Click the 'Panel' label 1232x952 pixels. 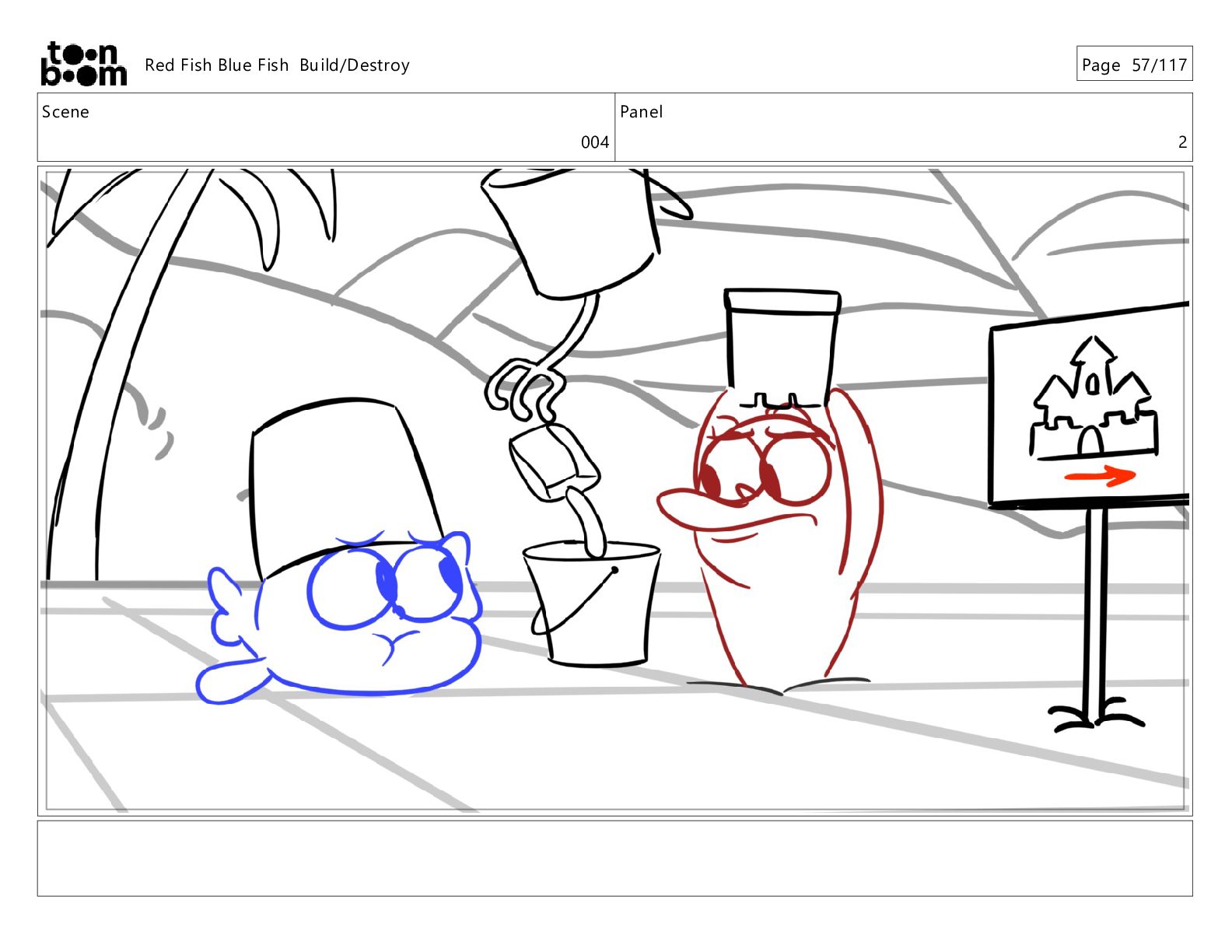(641, 112)
